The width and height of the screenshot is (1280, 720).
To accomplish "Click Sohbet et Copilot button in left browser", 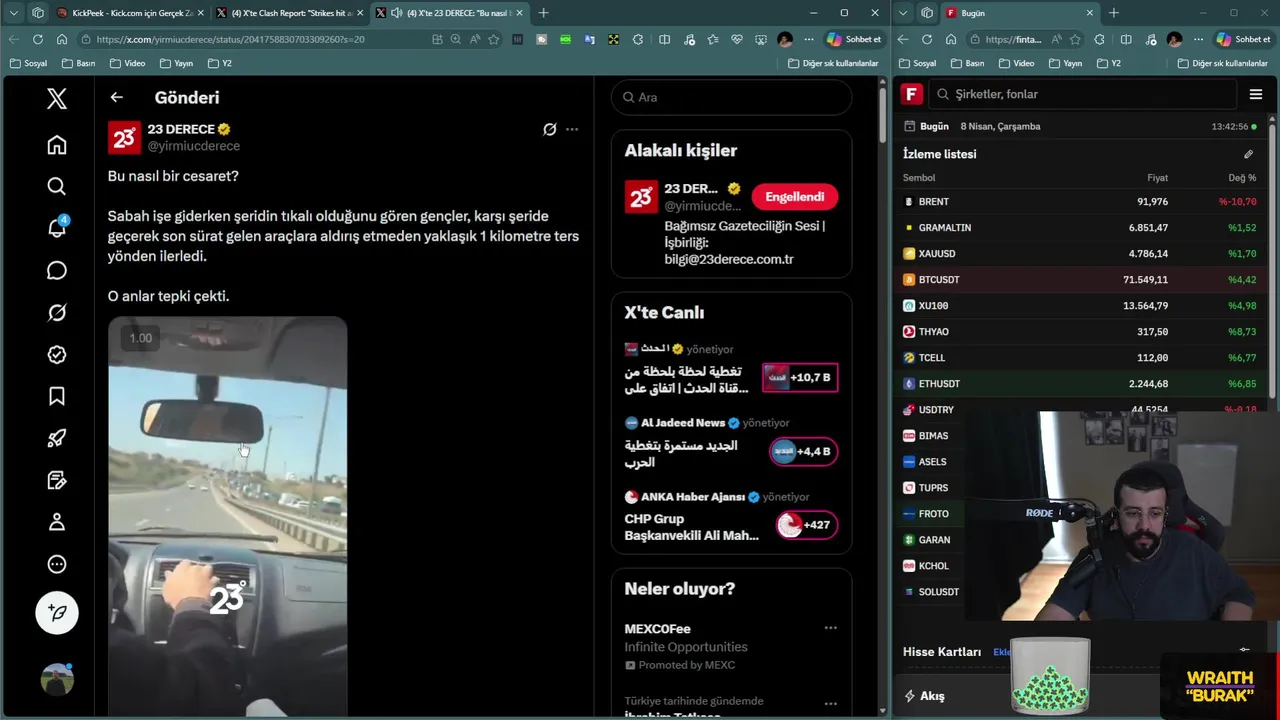I will coord(854,39).
